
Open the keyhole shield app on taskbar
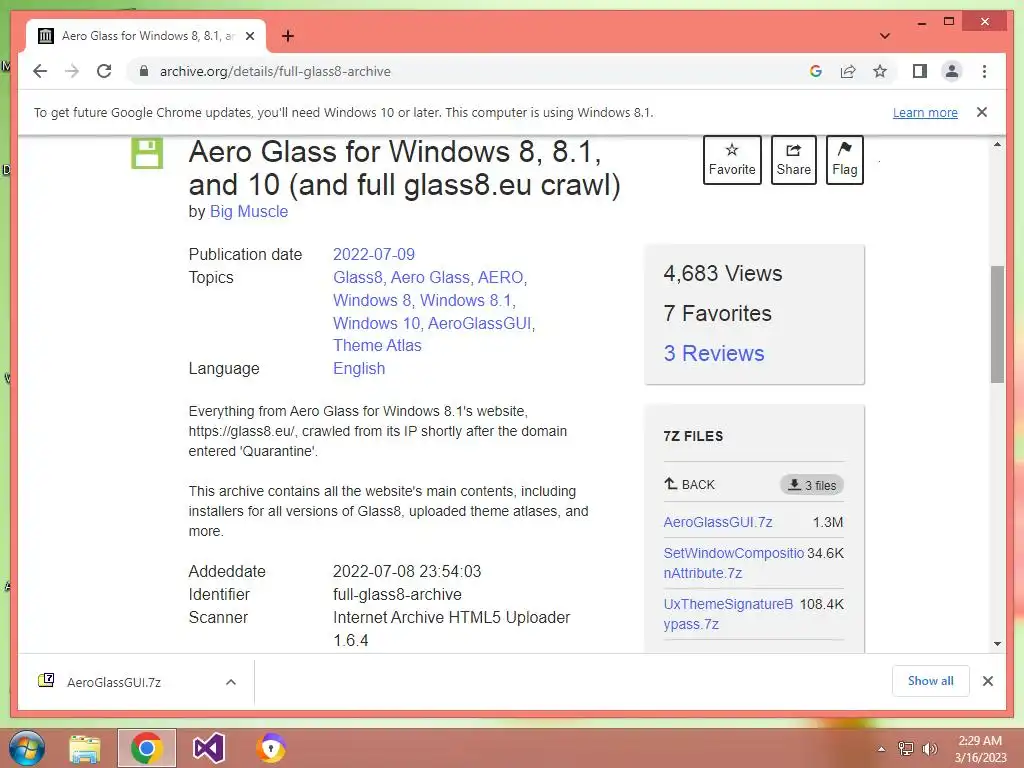click(x=271, y=748)
